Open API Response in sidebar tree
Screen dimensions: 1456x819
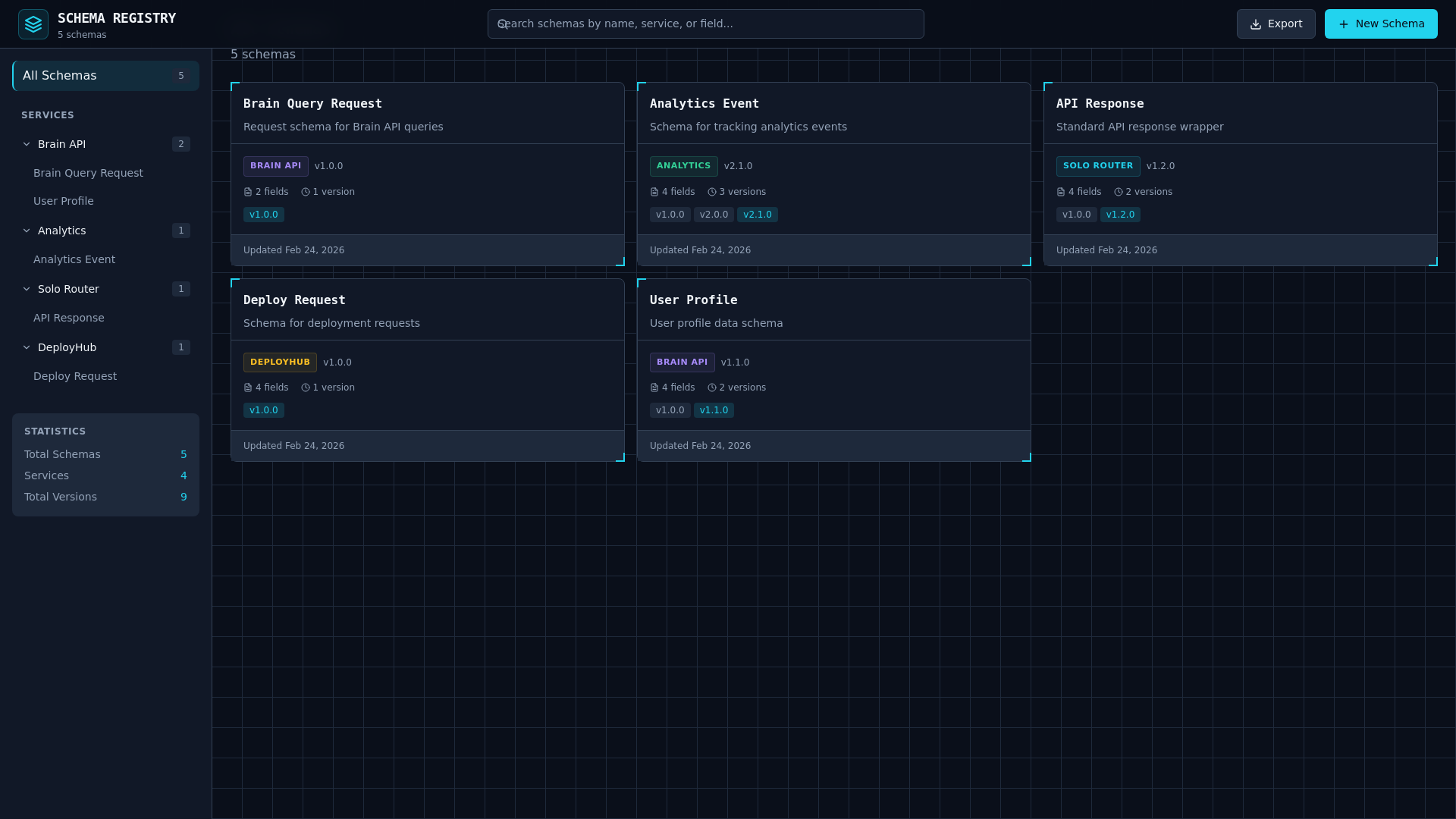[69, 318]
